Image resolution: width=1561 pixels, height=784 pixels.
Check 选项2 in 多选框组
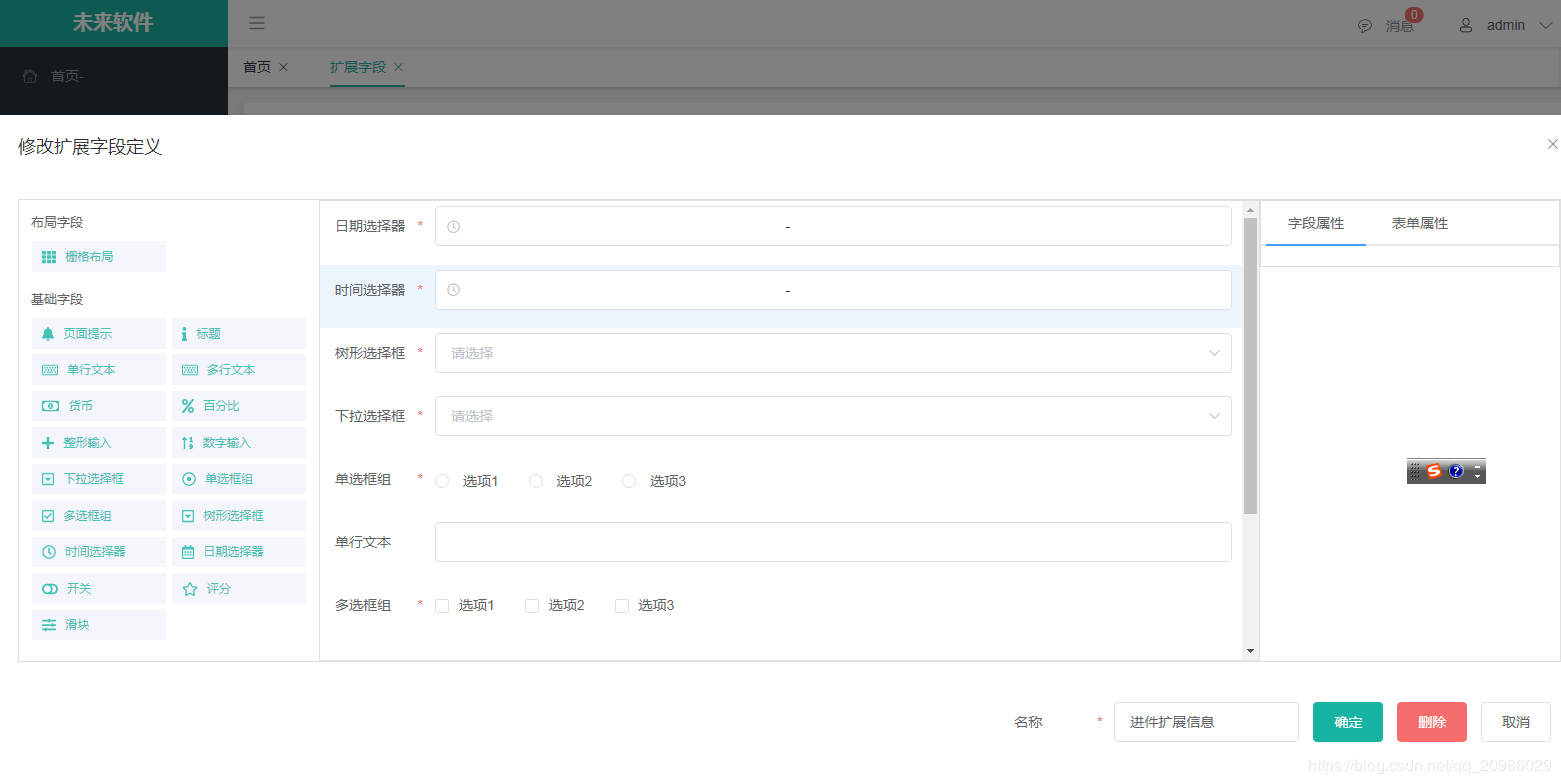pos(532,606)
